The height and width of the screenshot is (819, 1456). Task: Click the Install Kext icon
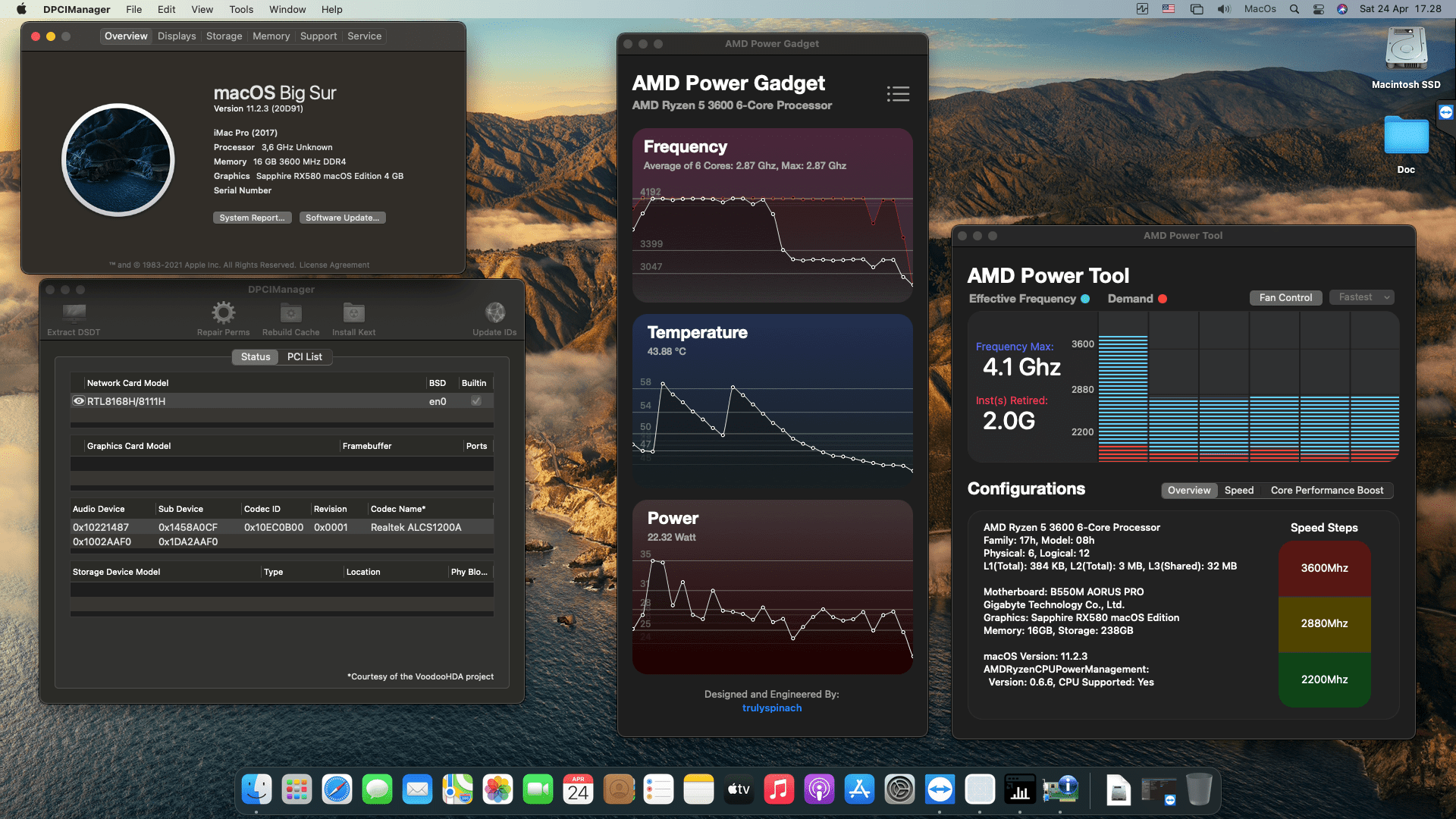click(353, 312)
